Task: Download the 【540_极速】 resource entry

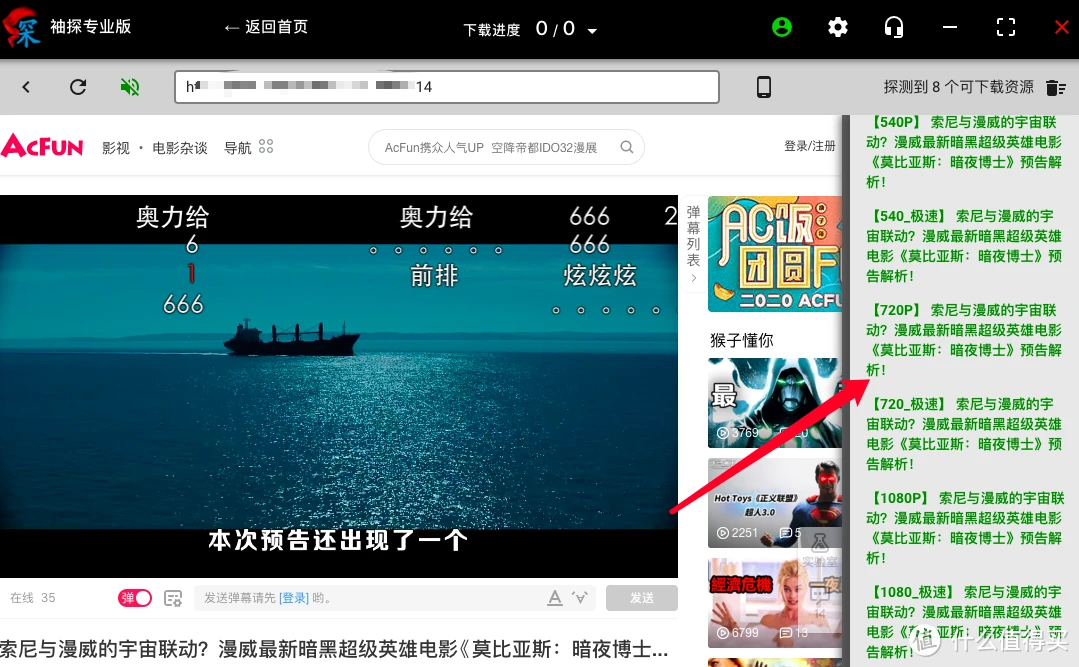Action: [963, 246]
